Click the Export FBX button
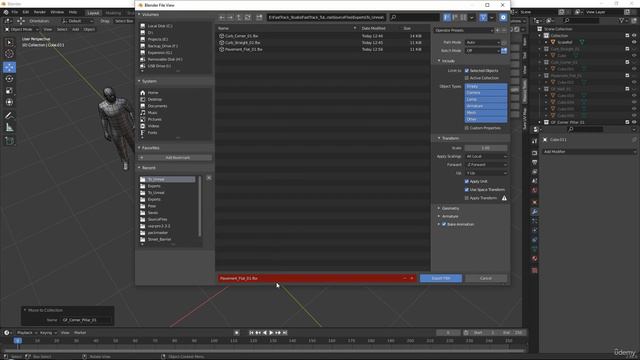Screen dimensions: 640x360 [x=441, y=278]
